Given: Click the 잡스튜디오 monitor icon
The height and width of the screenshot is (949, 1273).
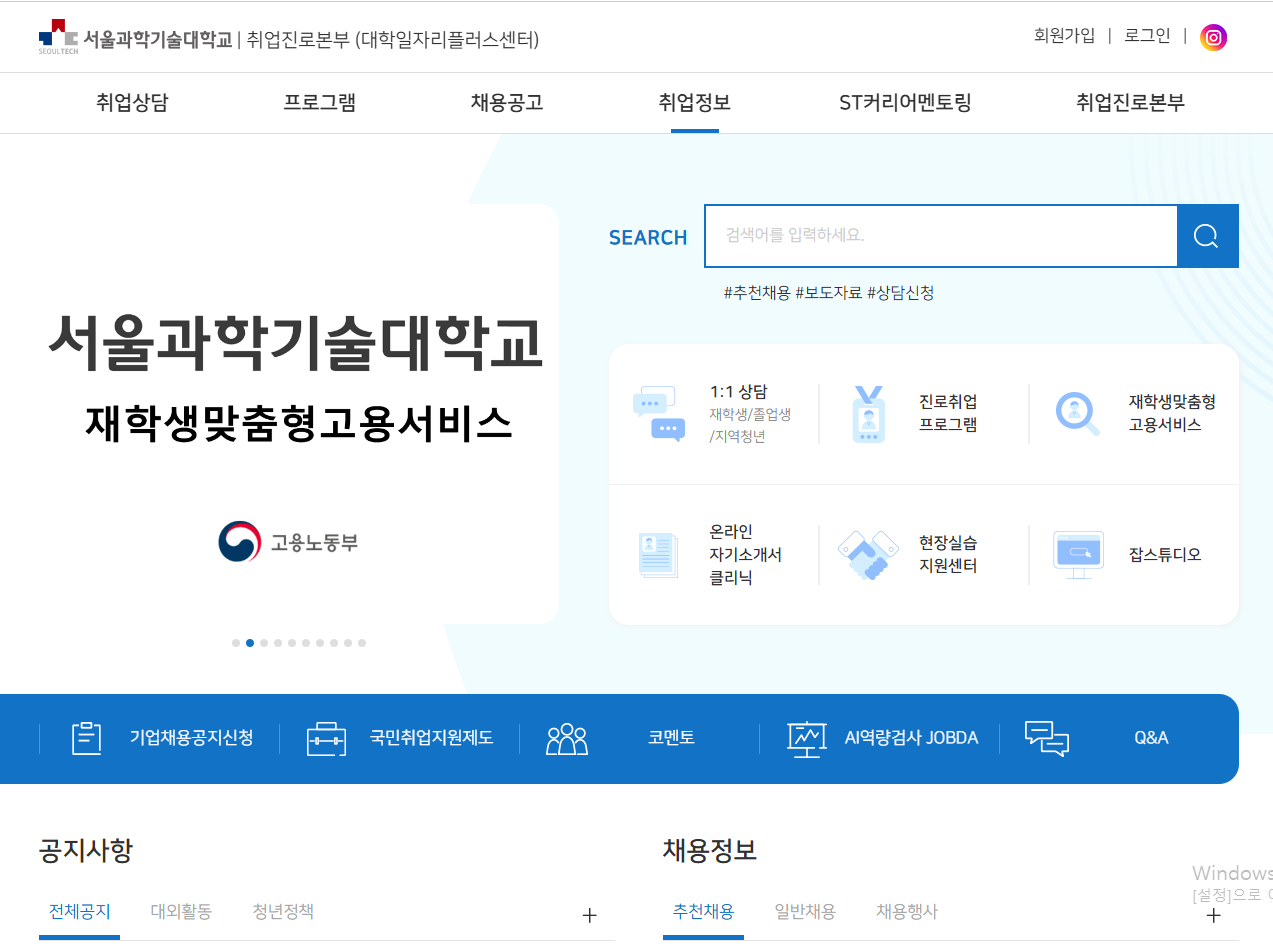Looking at the screenshot, I should [1078, 555].
